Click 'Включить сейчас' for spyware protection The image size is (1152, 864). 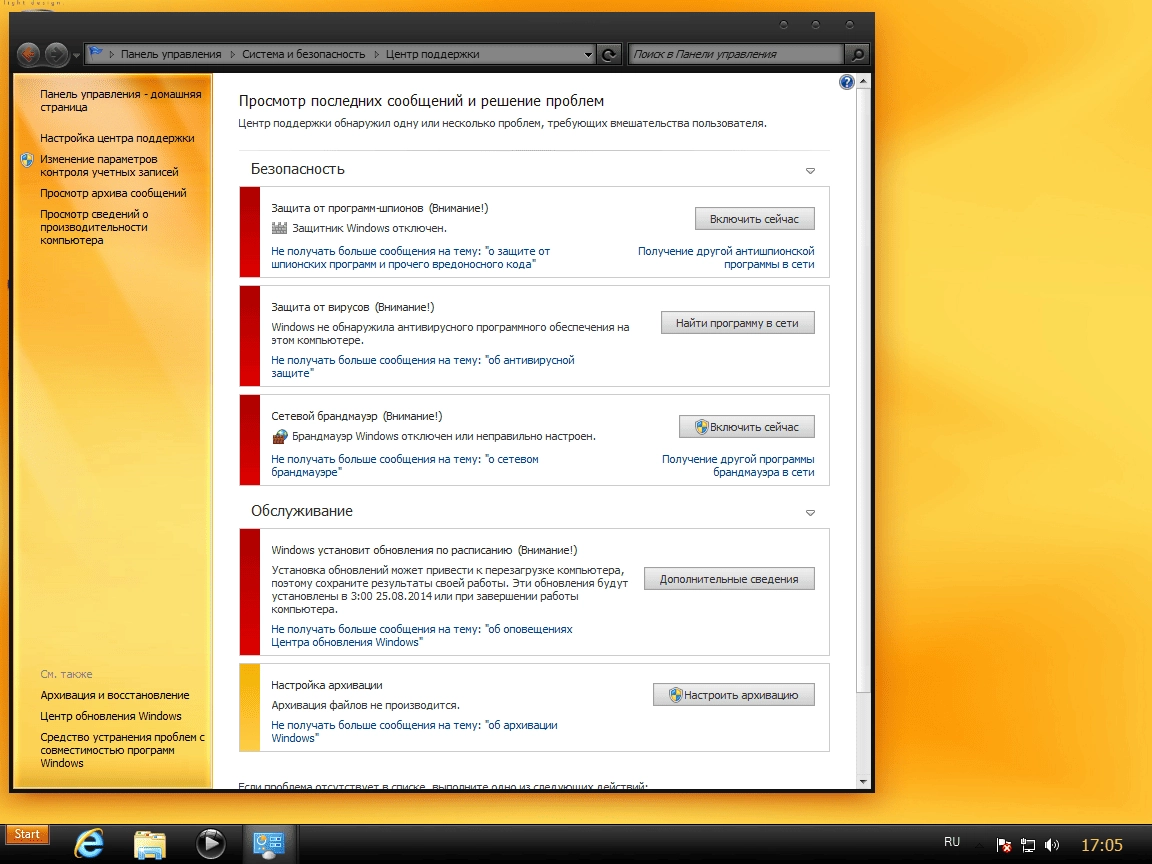pos(755,219)
